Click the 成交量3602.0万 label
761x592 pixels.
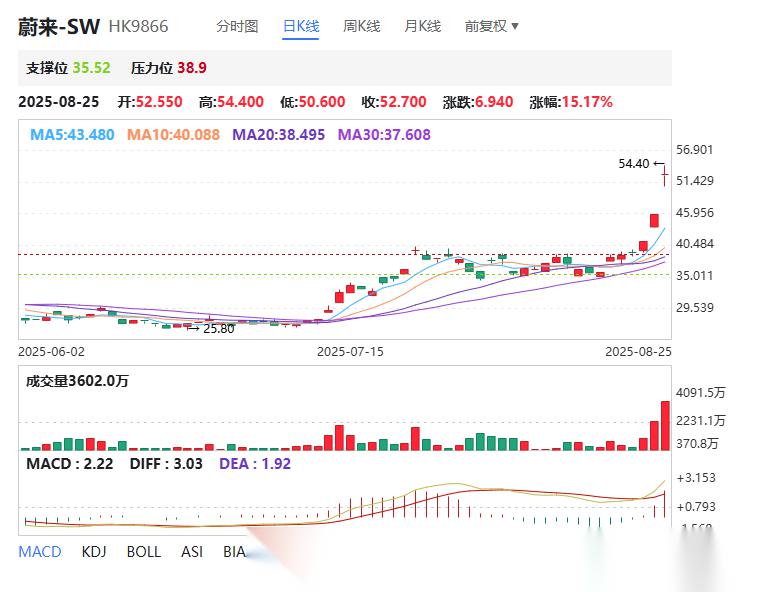[x=78, y=381]
